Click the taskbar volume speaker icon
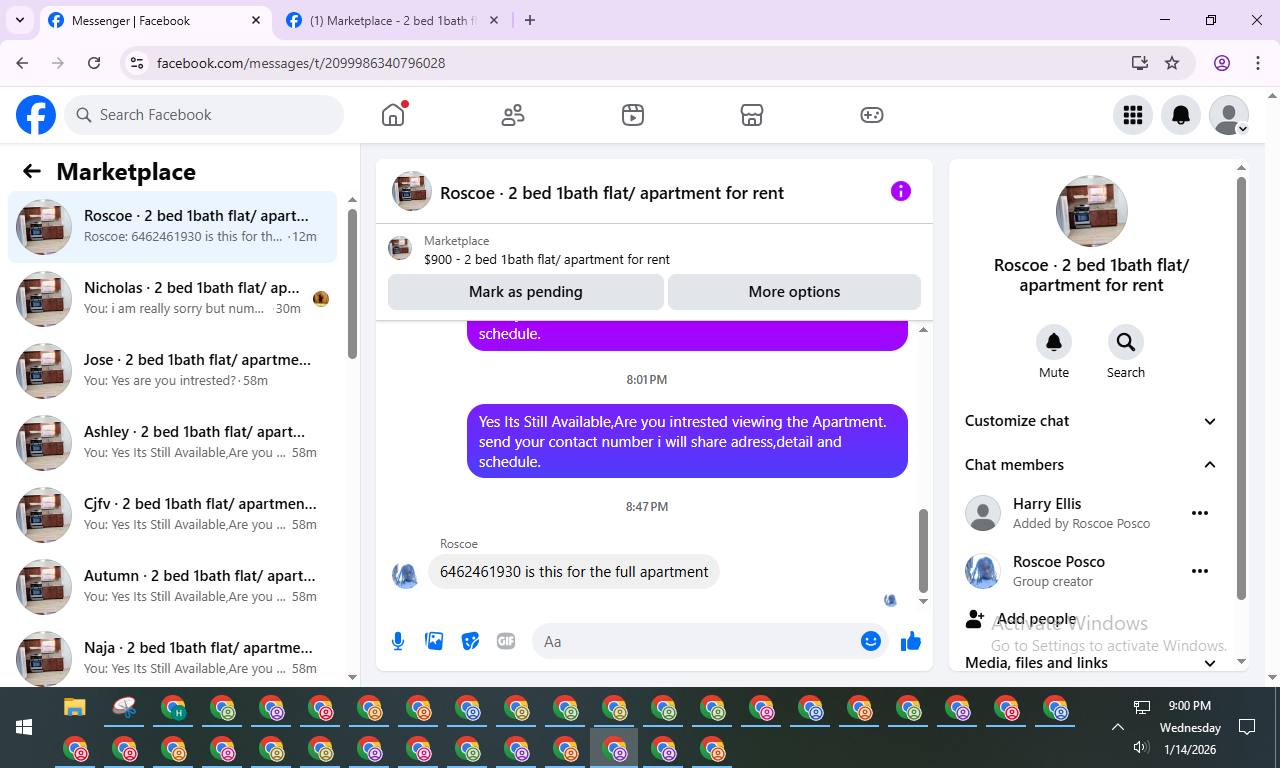Viewport: 1280px width, 768px height. click(x=1141, y=747)
